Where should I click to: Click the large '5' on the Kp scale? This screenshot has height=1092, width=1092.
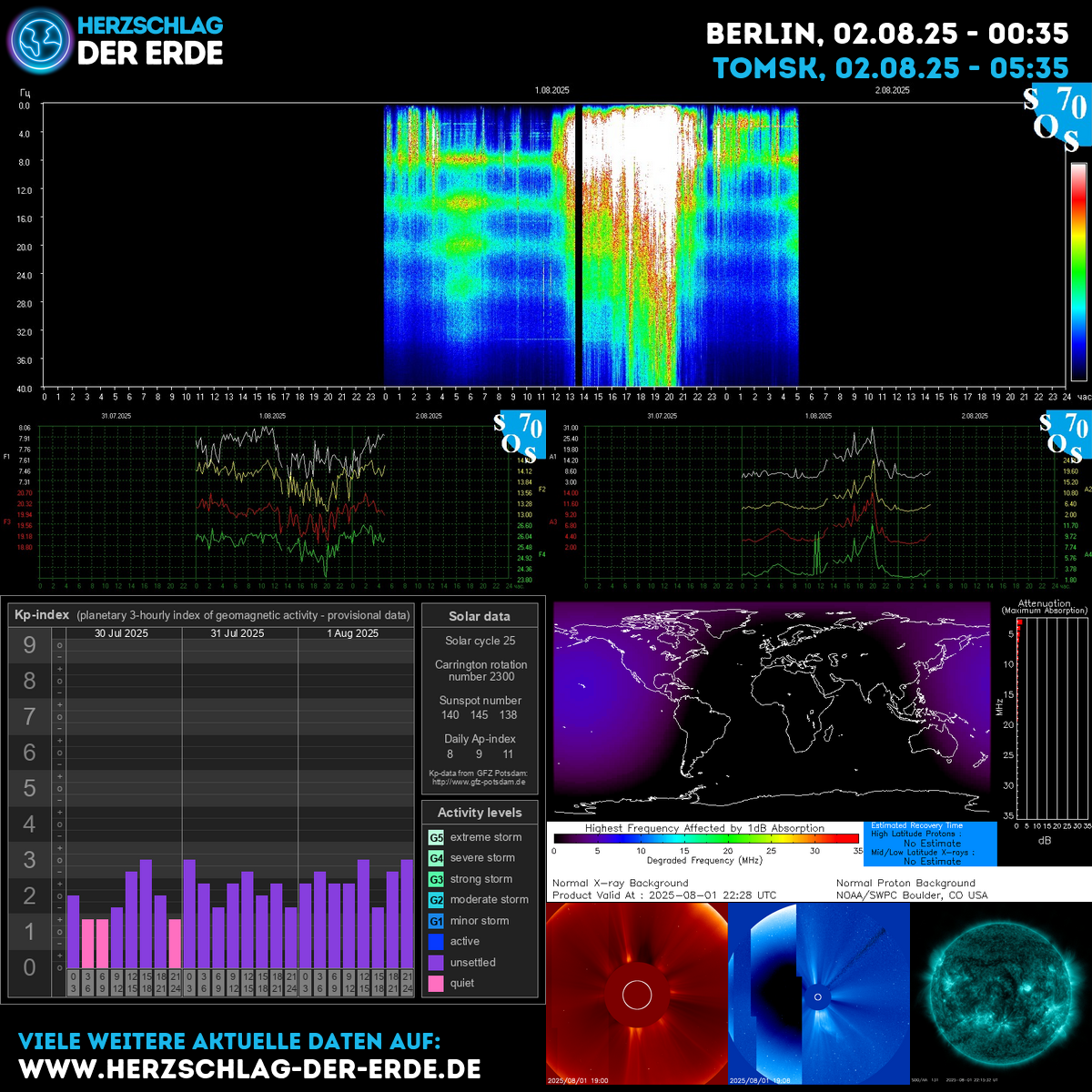point(30,788)
